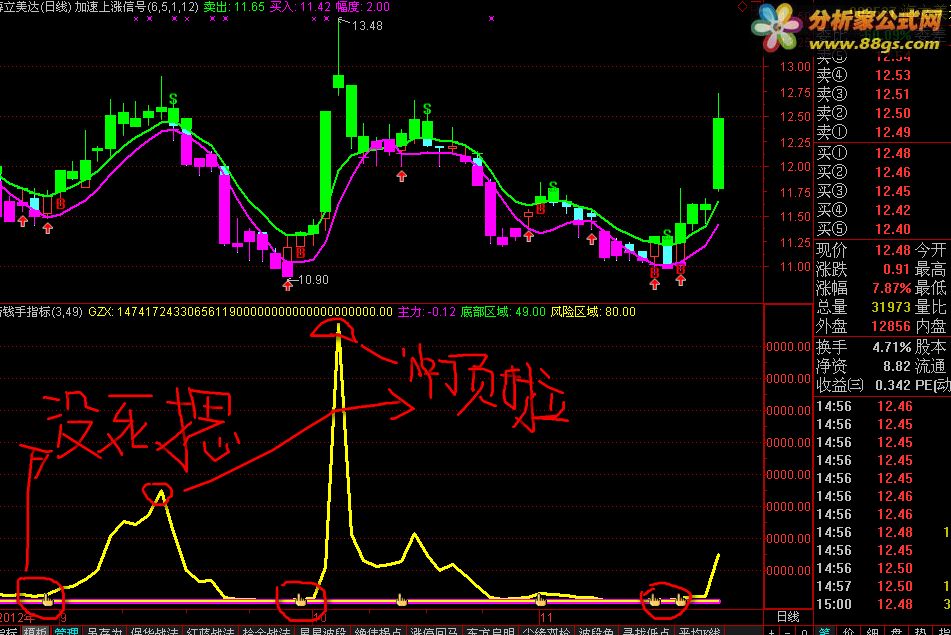Click the B buy marker beside the 10.90 low candle

click(x=300, y=253)
